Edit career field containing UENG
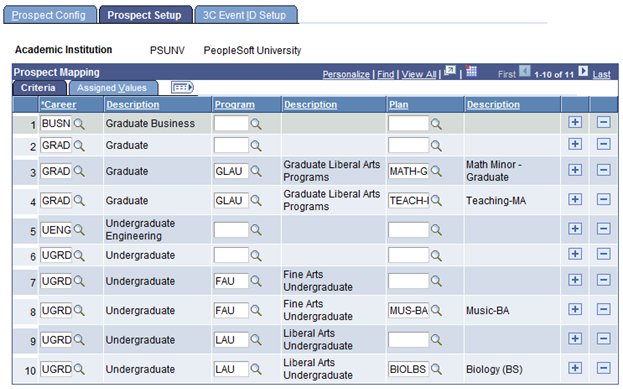Screen dimensions: 623x389 click(x=56, y=230)
